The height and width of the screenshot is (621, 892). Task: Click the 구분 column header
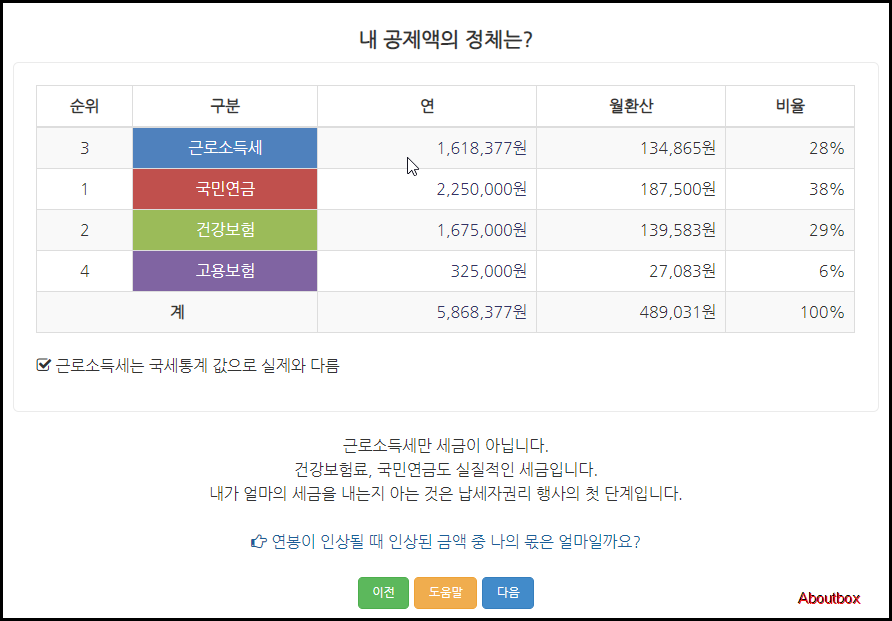pos(225,106)
